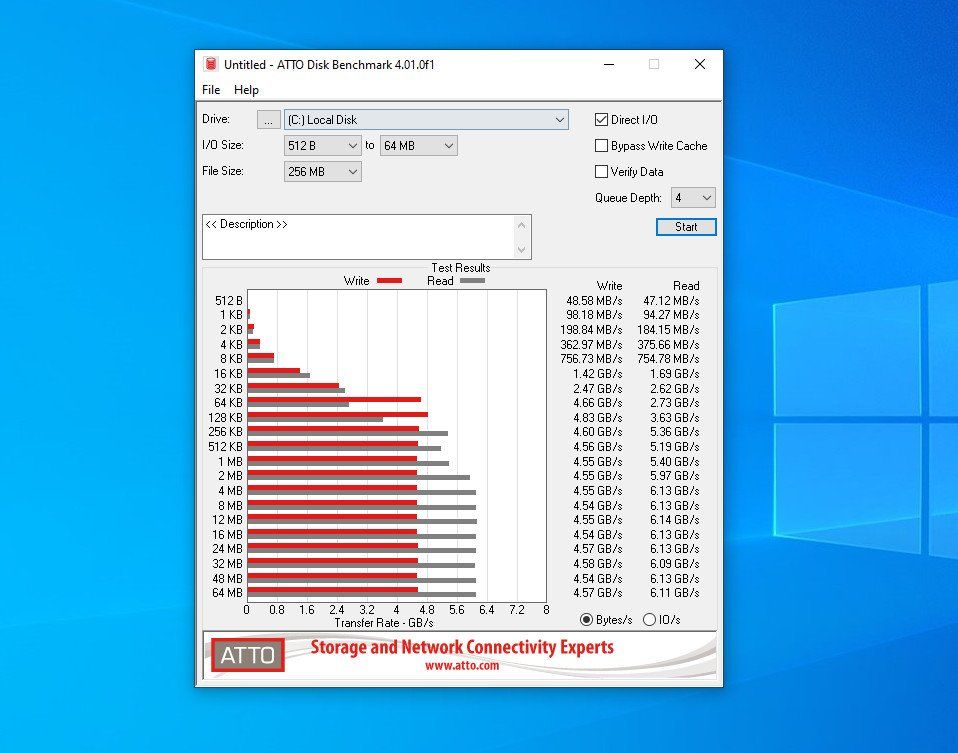Click the Transfer Rate - GB/s axis label
958x753 pixels.
[384, 623]
